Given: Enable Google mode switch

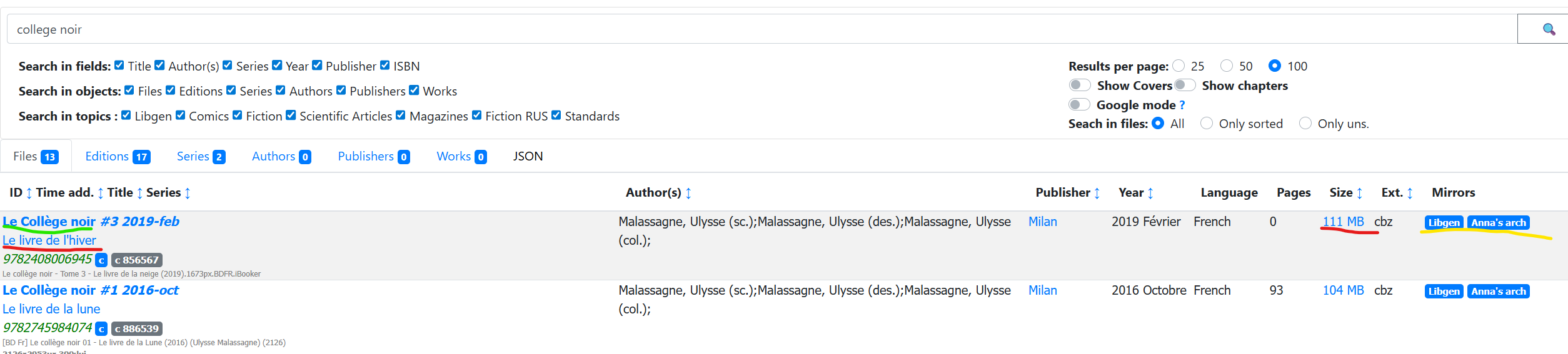Looking at the screenshot, I should 1079,104.
